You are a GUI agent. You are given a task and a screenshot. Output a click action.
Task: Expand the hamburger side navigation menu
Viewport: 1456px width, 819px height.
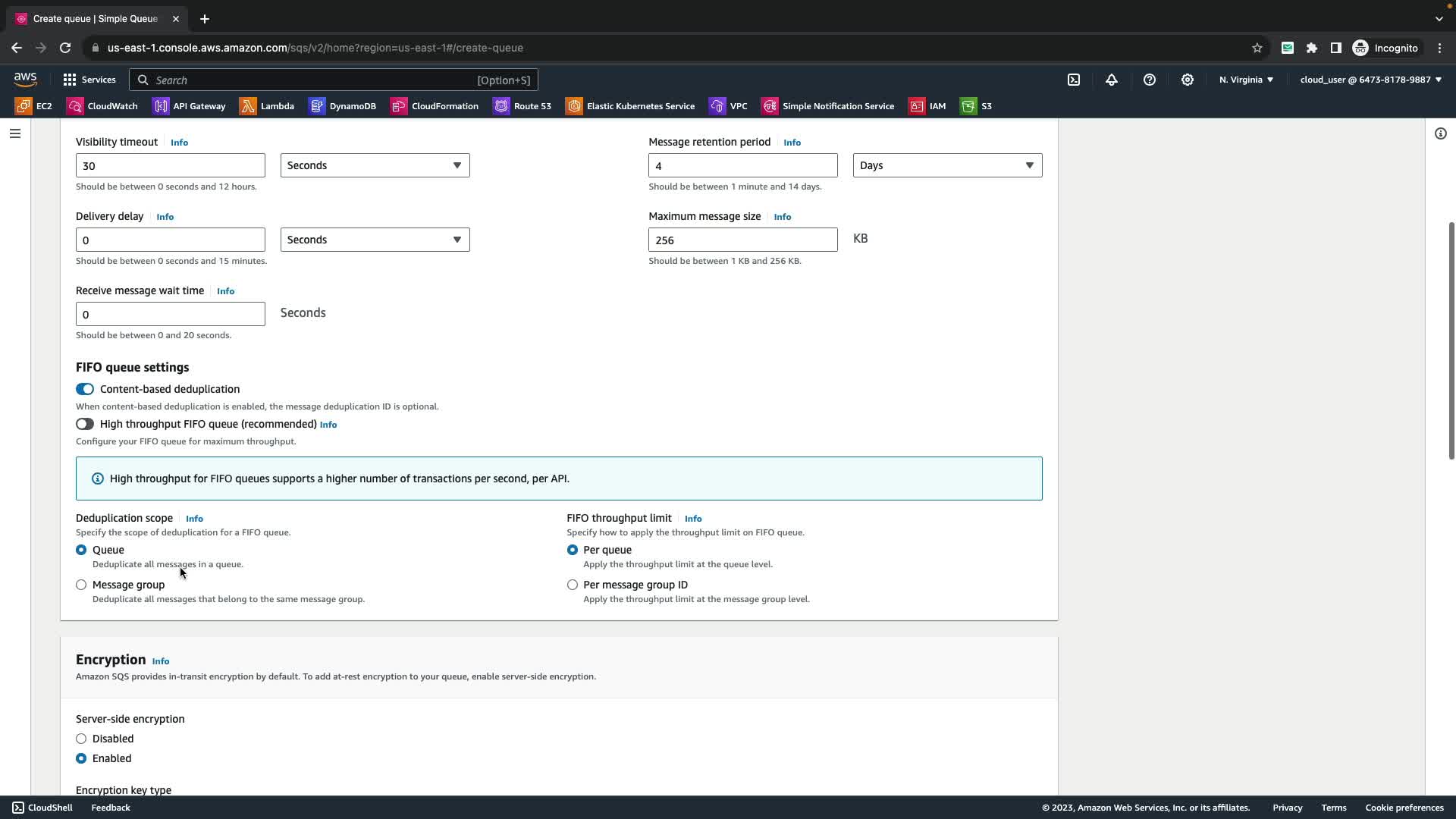15,133
